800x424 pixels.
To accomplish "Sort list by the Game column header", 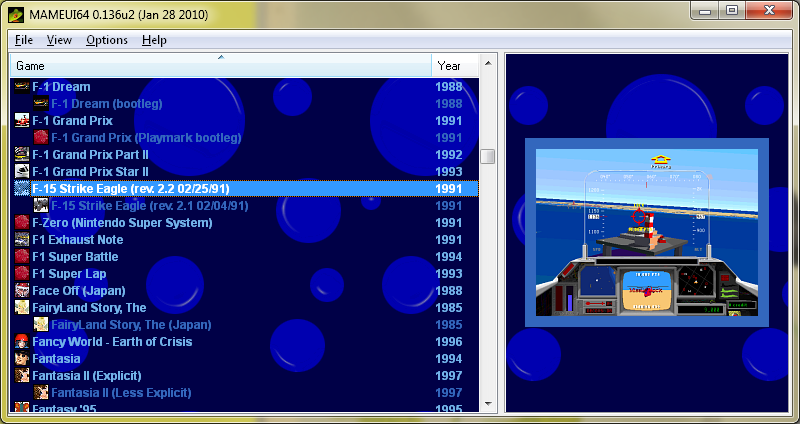I will (220, 65).
